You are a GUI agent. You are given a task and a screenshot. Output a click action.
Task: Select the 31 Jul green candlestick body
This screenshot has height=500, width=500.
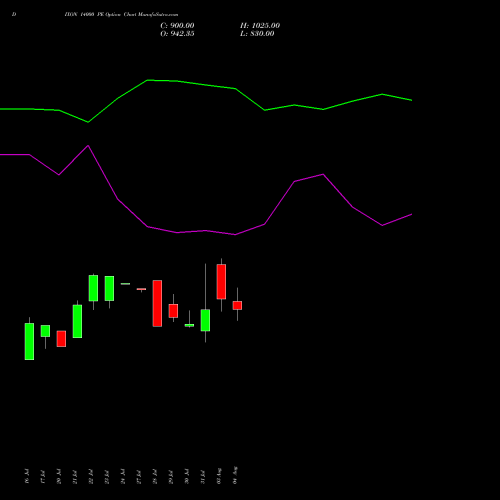click(x=205, y=320)
